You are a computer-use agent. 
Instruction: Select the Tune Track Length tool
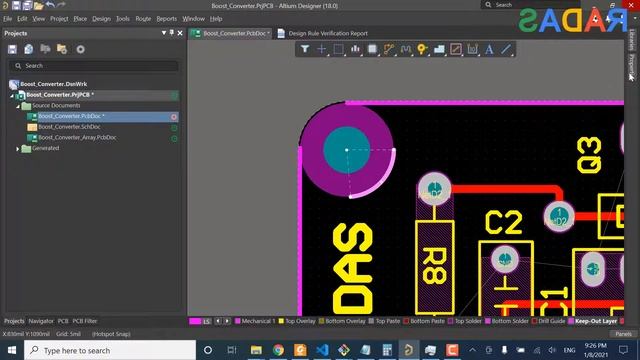(405, 49)
